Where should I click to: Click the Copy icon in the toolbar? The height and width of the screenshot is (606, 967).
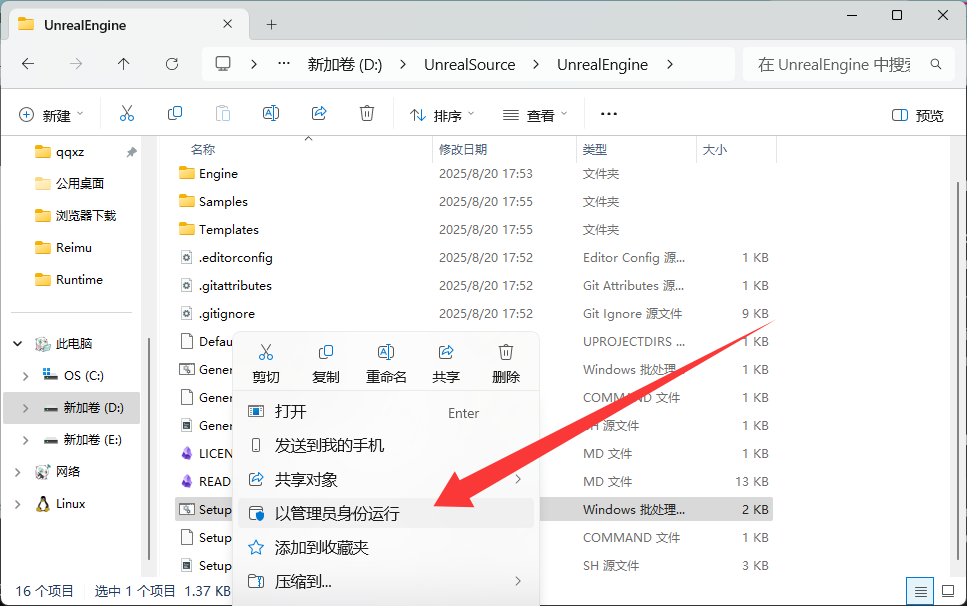[x=175, y=114]
